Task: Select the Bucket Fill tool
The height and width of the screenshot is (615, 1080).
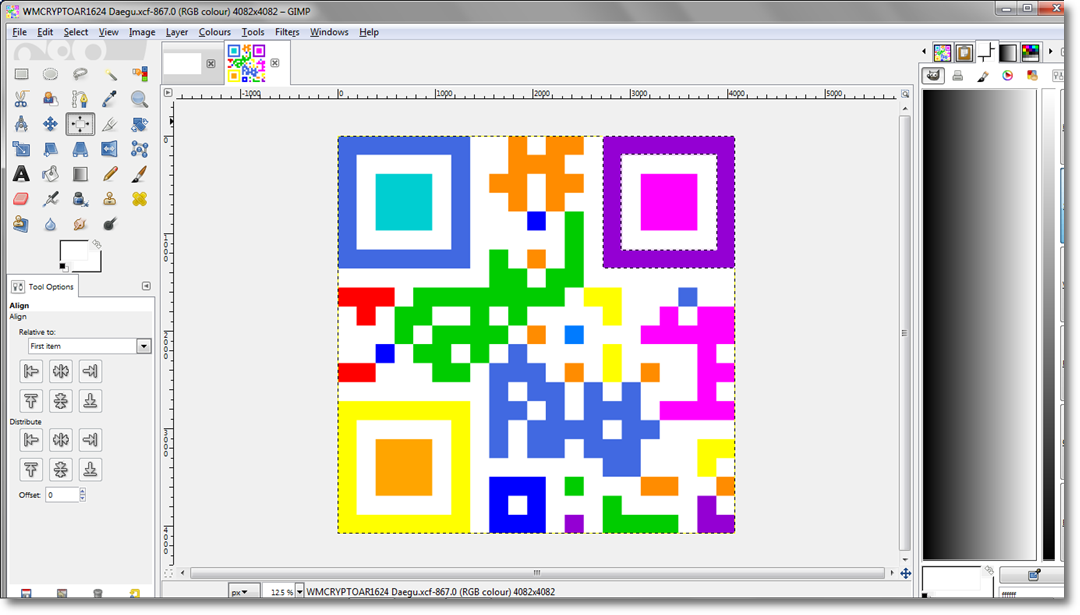Action: 50,174
